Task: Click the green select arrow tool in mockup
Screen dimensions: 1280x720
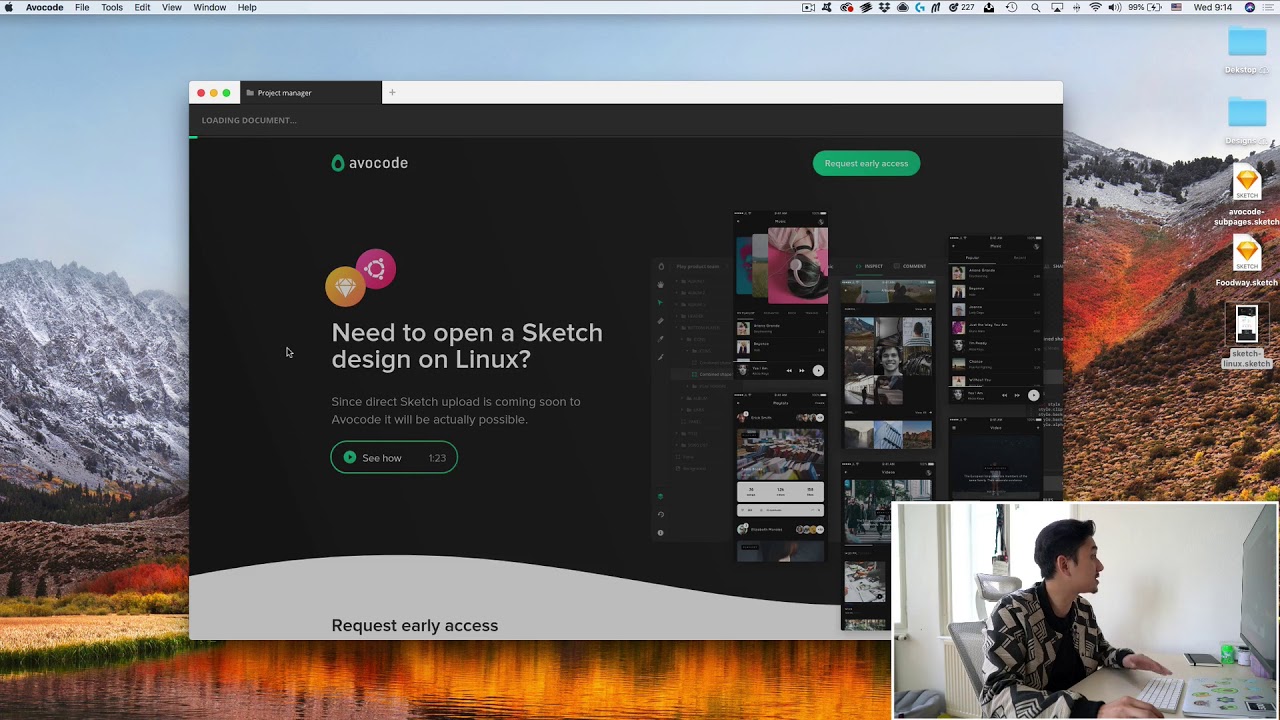Action: point(660,302)
